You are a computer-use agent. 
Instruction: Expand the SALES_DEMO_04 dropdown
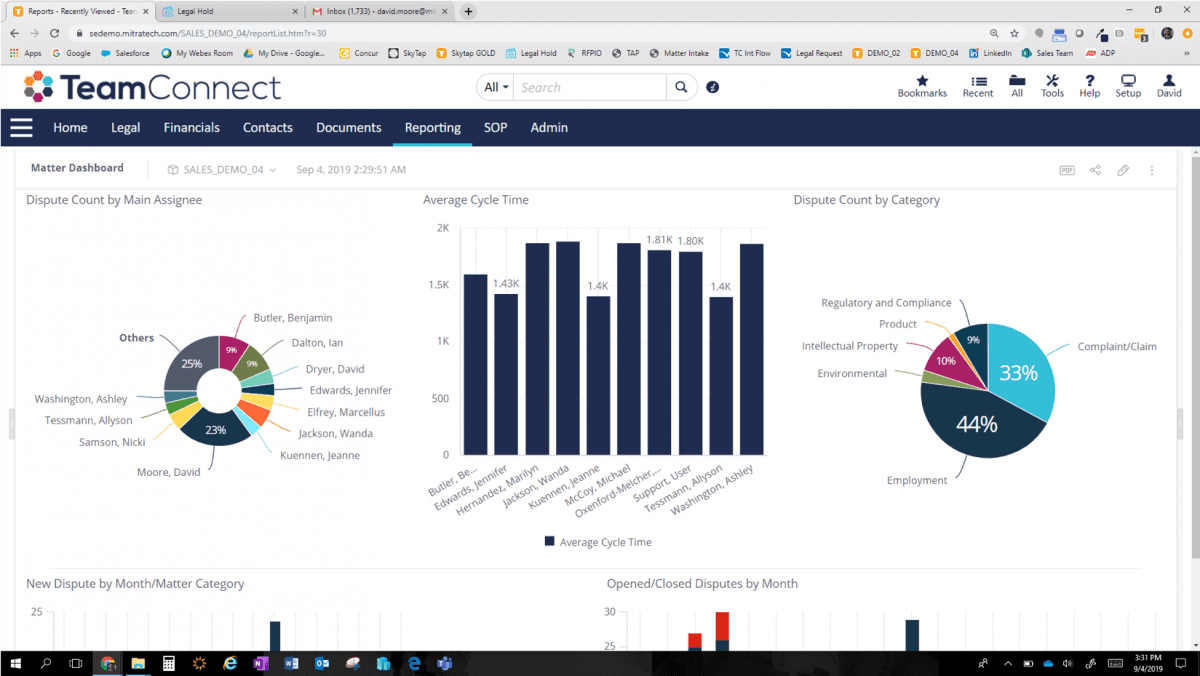223,170
